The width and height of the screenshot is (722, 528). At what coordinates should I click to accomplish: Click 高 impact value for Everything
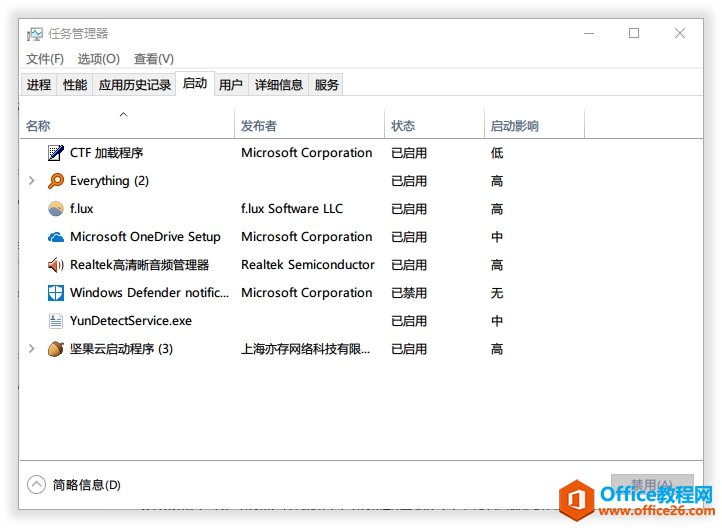pos(497,181)
